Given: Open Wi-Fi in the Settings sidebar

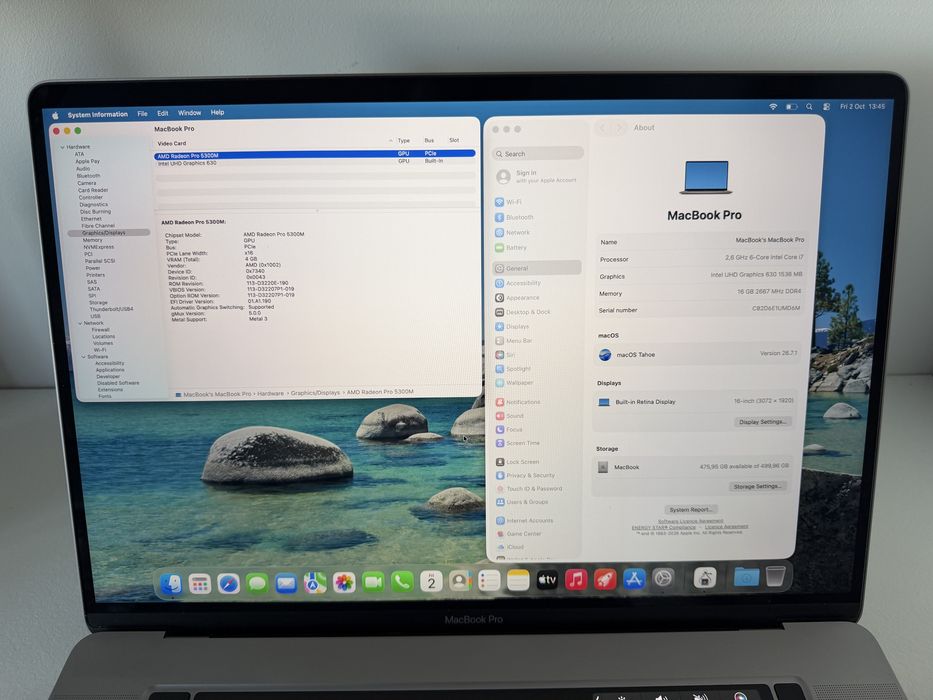Looking at the screenshot, I should point(537,202).
